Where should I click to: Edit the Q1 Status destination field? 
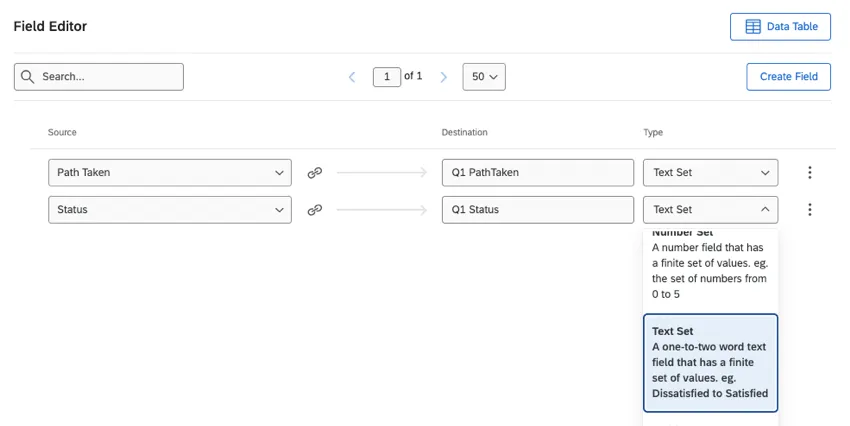click(x=537, y=210)
